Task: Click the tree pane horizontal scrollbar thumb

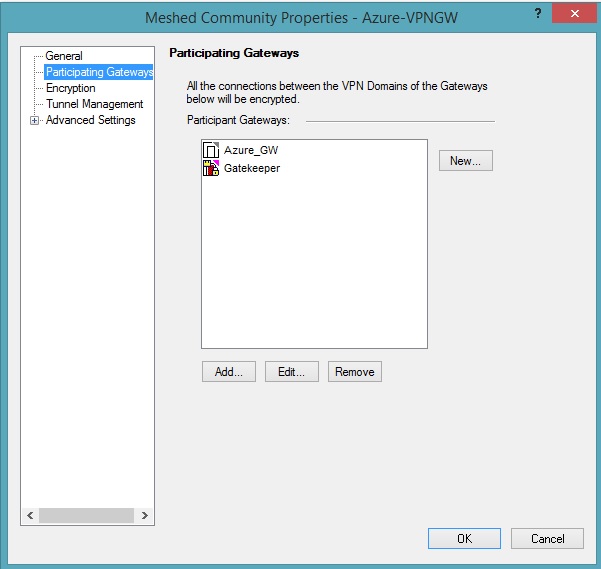Action: tap(86, 515)
